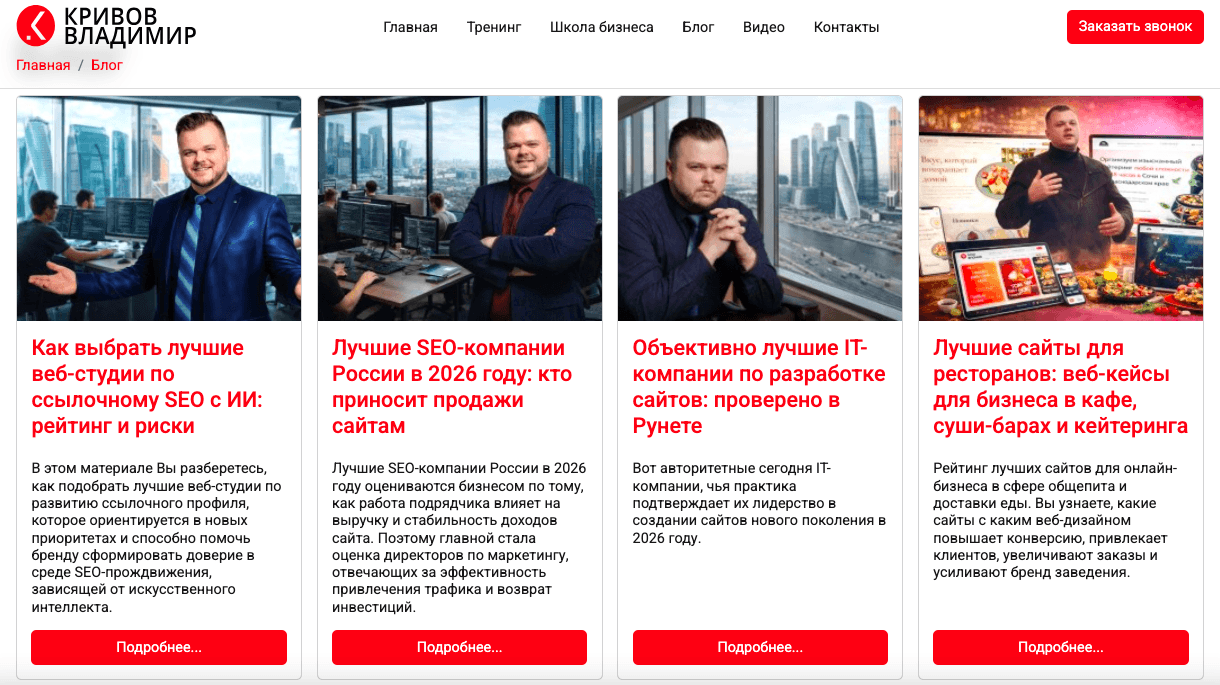Click the Заказать звонок button
Image resolution: width=1220 pixels, height=685 pixels.
(1135, 27)
